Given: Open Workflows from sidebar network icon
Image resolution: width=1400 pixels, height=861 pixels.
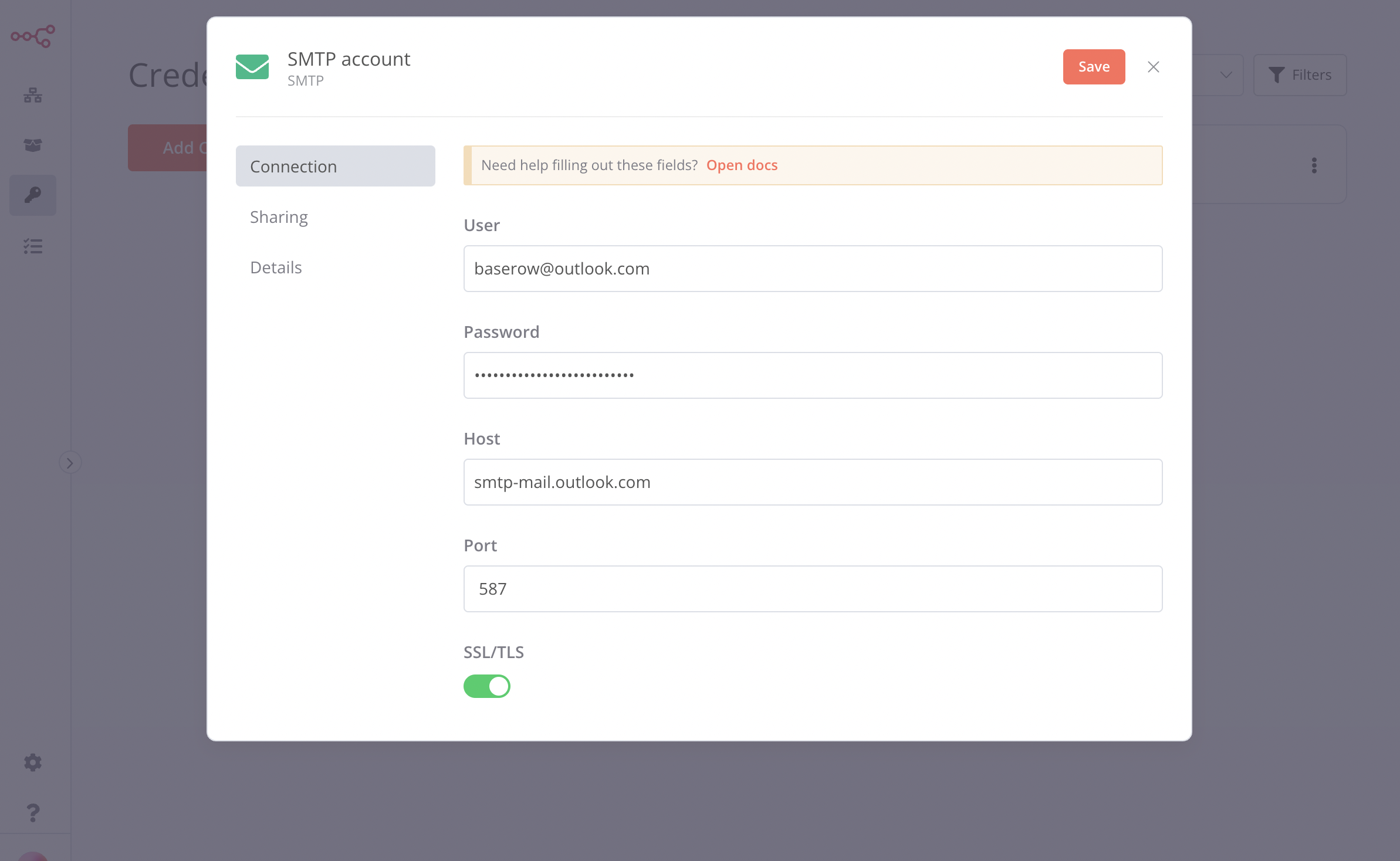Looking at the screenshot, I should pos(33,95).
